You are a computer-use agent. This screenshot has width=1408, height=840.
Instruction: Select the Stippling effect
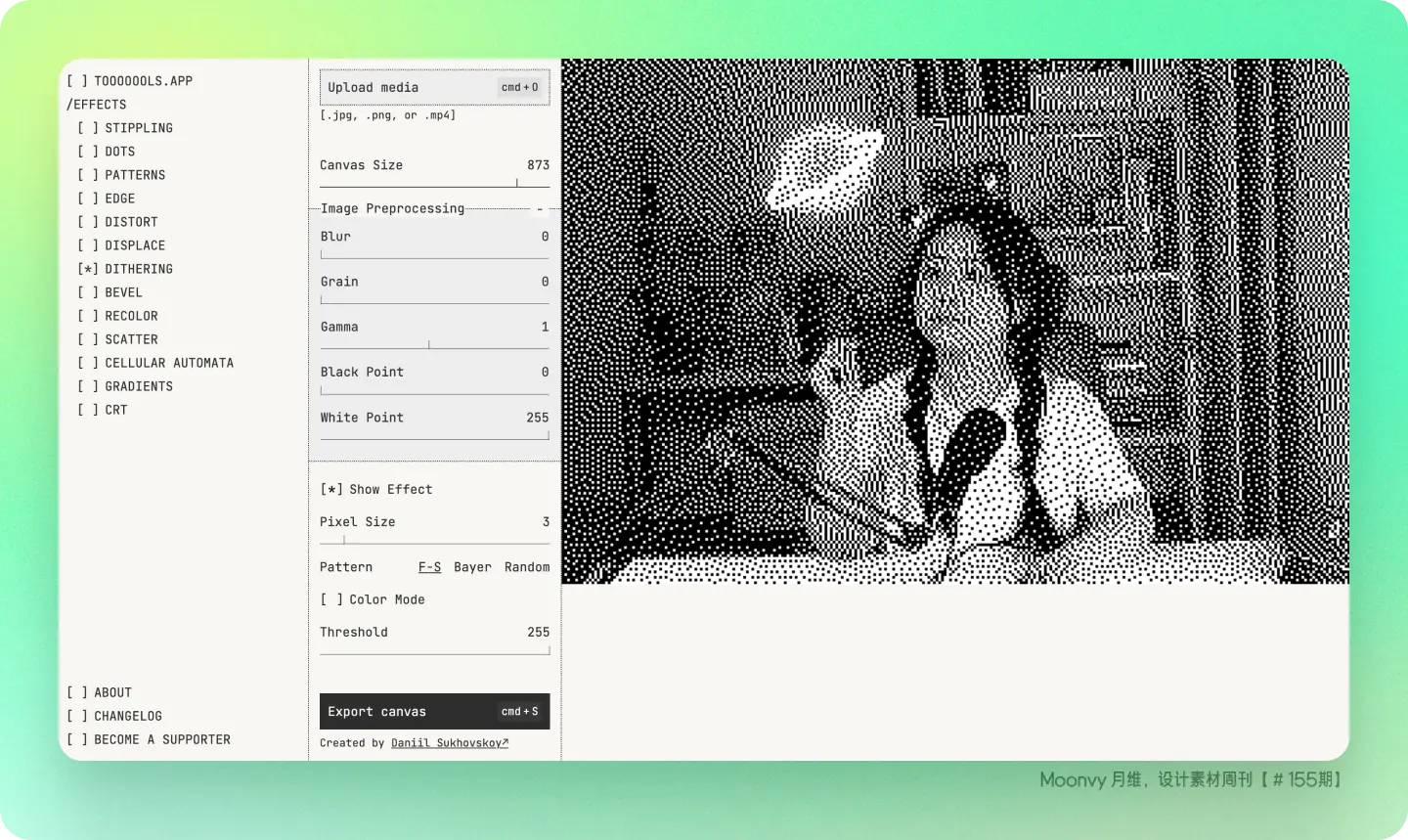(x=138, y=128)
